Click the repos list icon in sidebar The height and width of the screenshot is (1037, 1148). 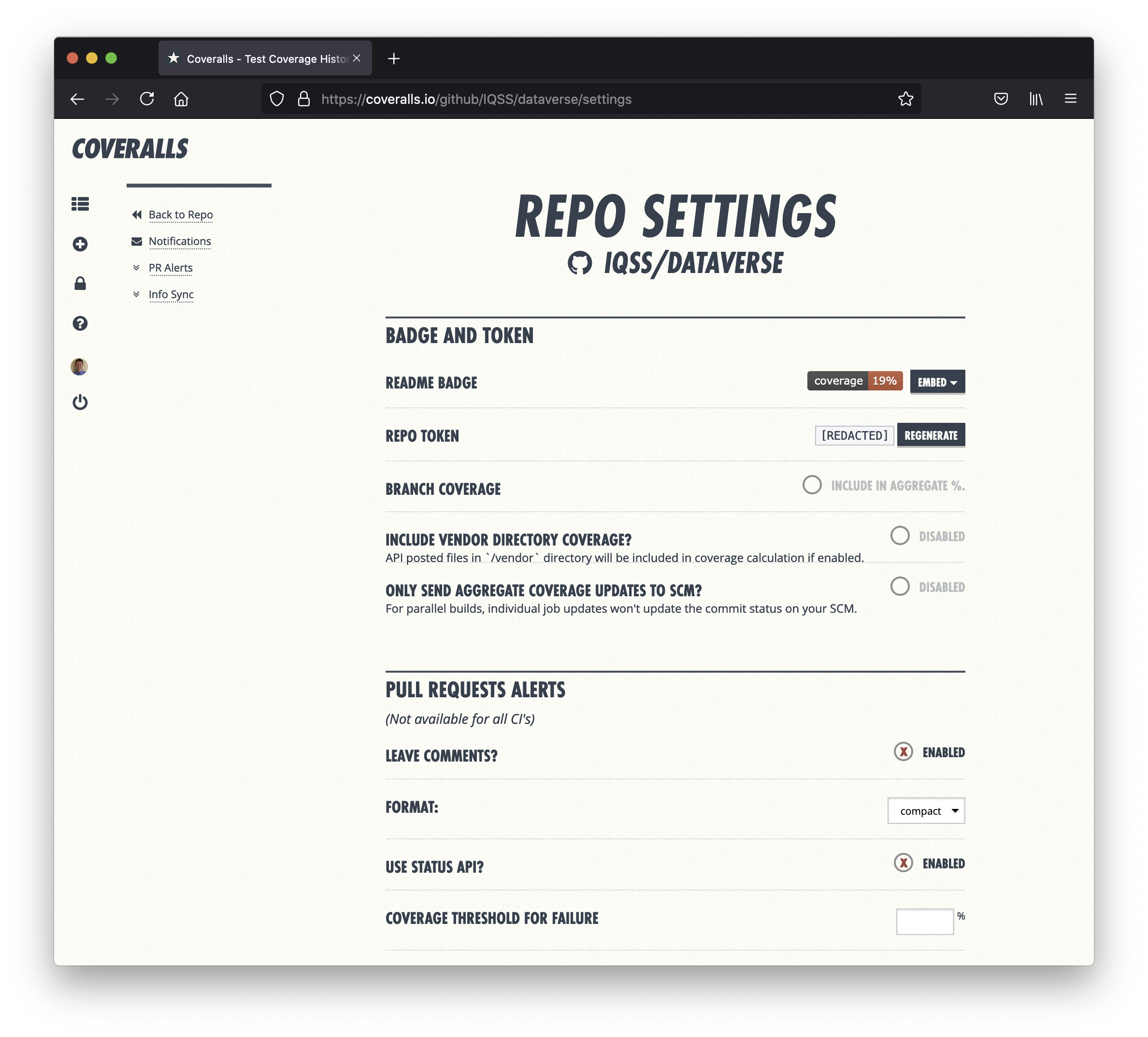click(x=80, y=204)
